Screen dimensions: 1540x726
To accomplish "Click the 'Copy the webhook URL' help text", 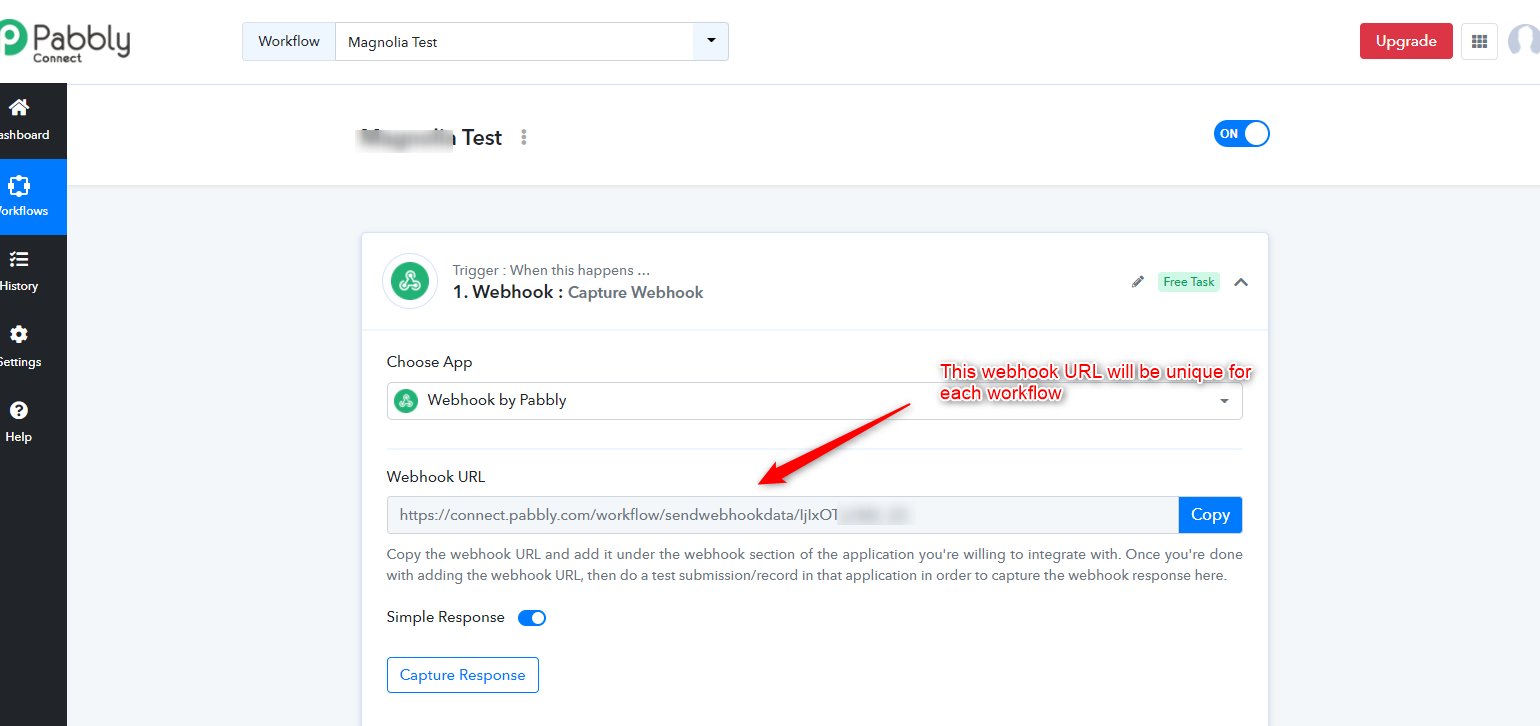I will [x=815, y=565].
